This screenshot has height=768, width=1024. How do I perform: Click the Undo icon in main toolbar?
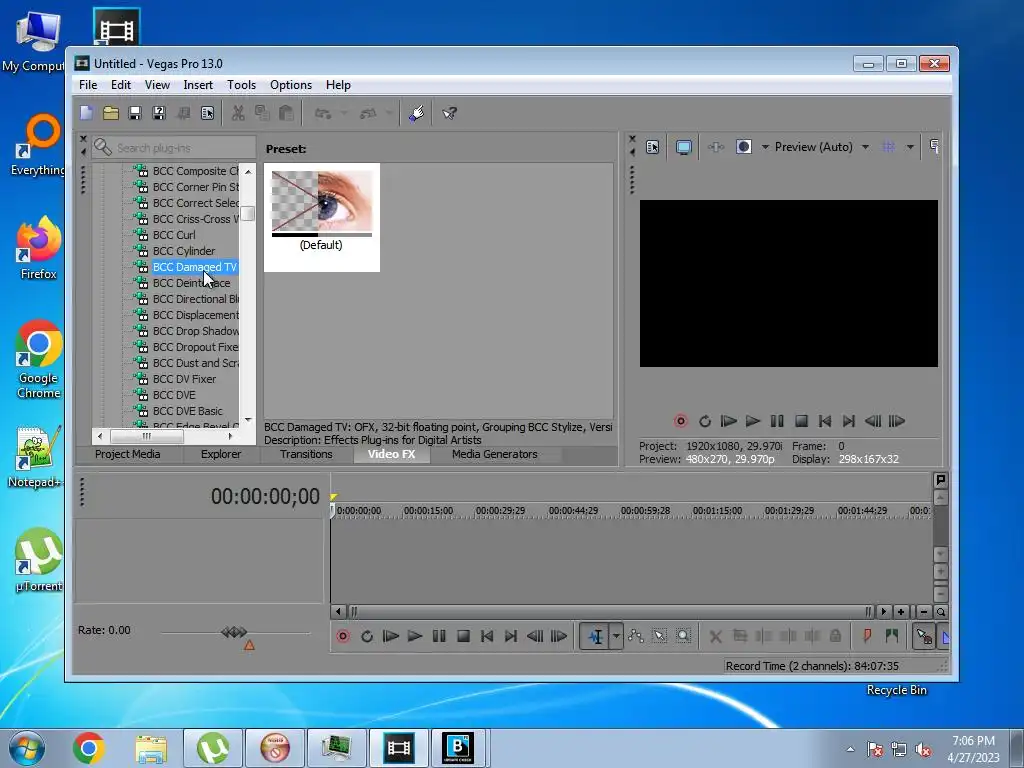tap(323, 113)
